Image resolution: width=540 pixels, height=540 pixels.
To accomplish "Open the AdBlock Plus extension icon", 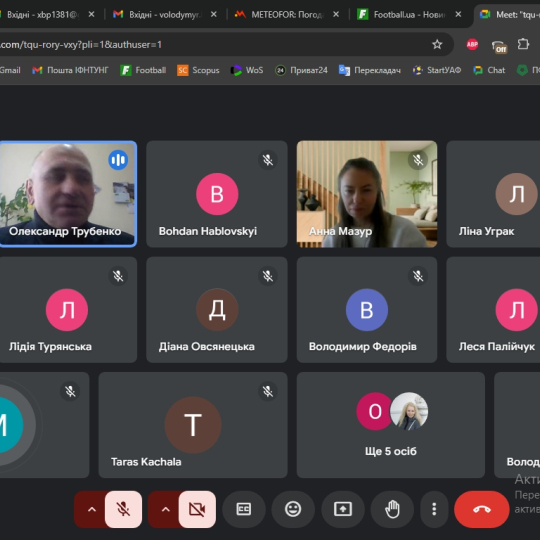I will pyautogui.click(x=472, y=44).
